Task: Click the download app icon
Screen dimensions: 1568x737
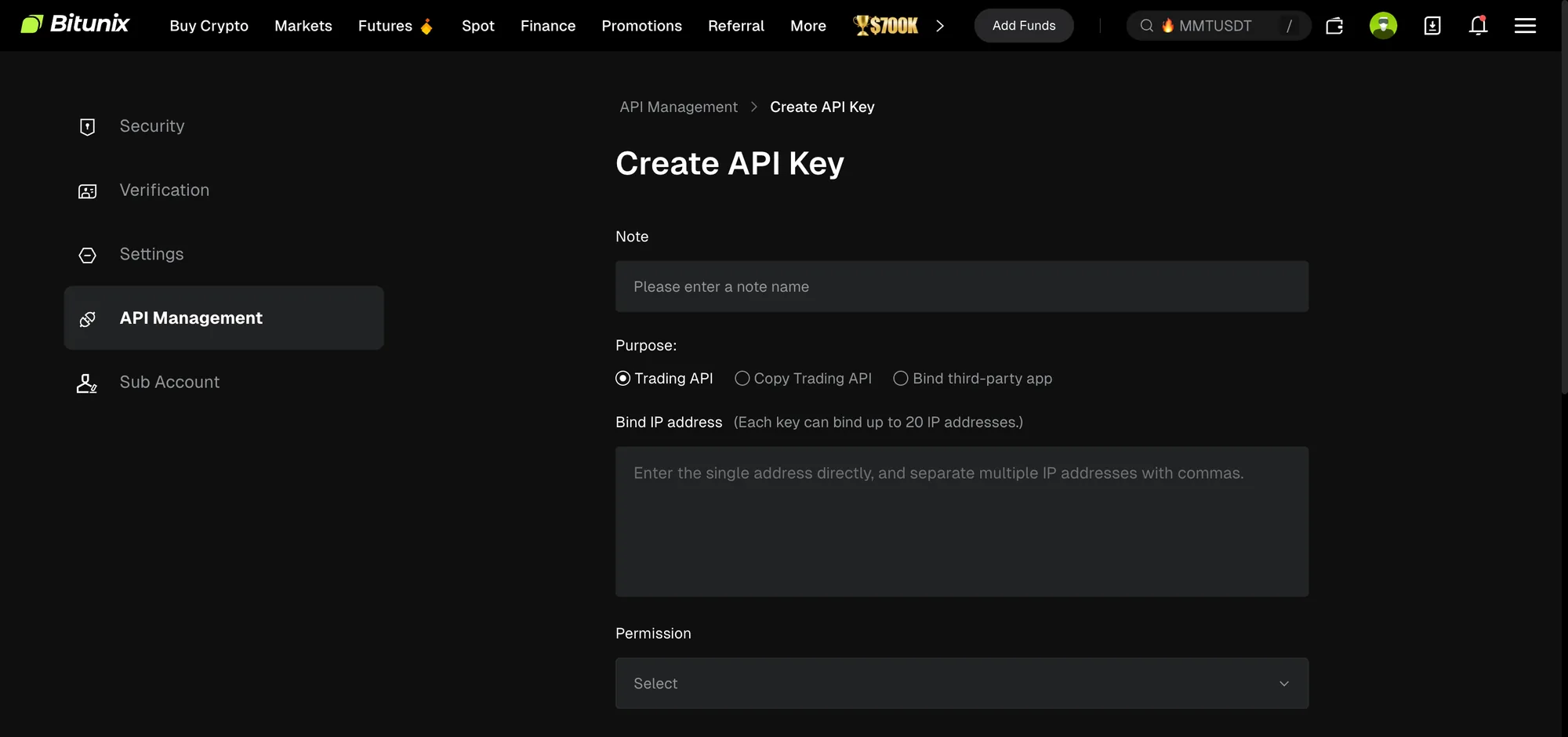Action: pos(1432,26)
